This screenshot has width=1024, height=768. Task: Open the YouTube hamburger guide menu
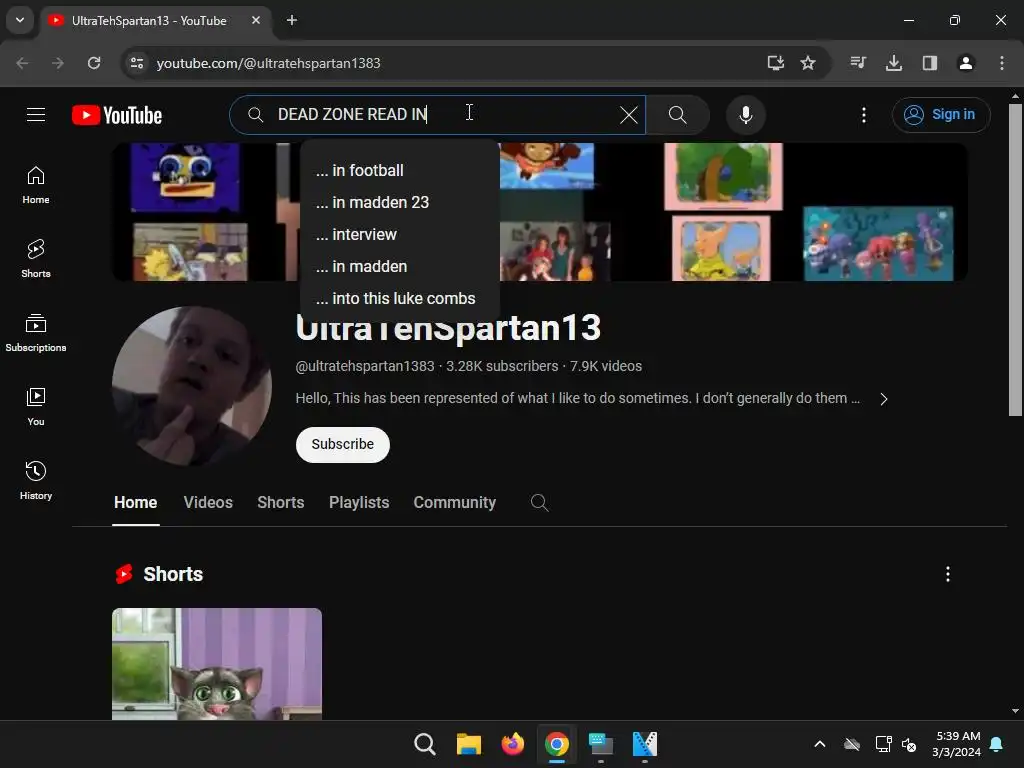pos(36,115)
